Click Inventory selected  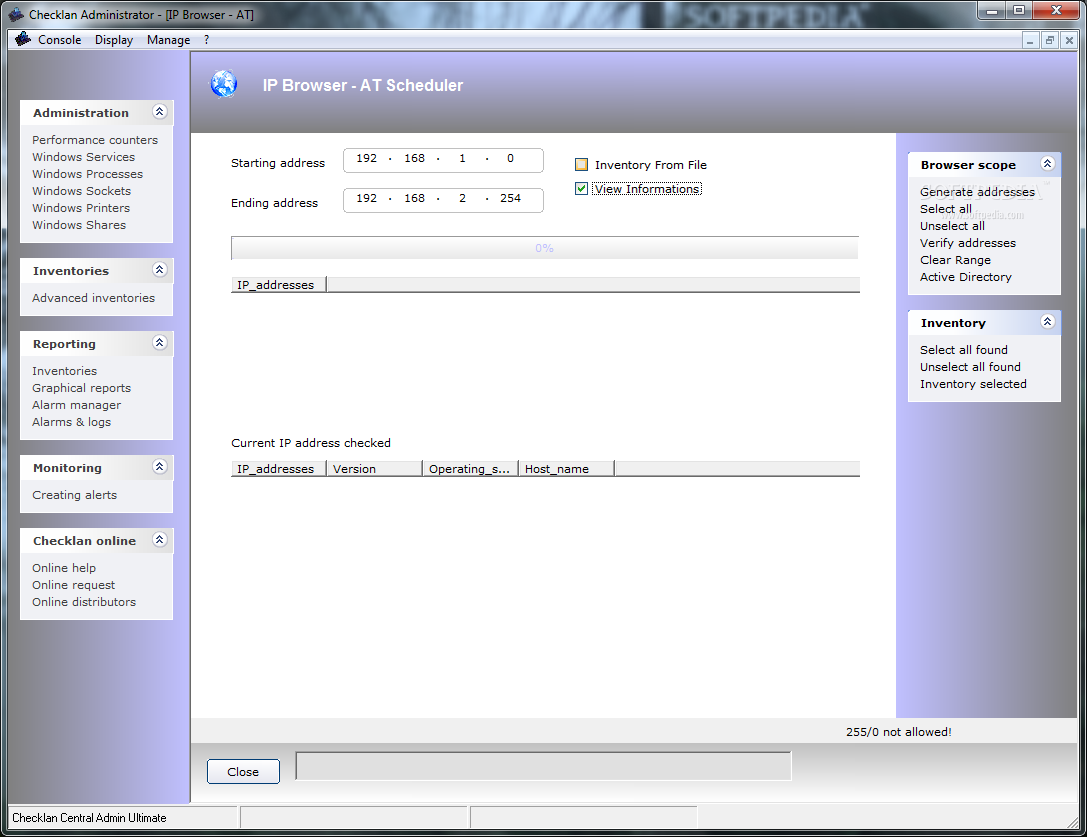tap(973, 384)
